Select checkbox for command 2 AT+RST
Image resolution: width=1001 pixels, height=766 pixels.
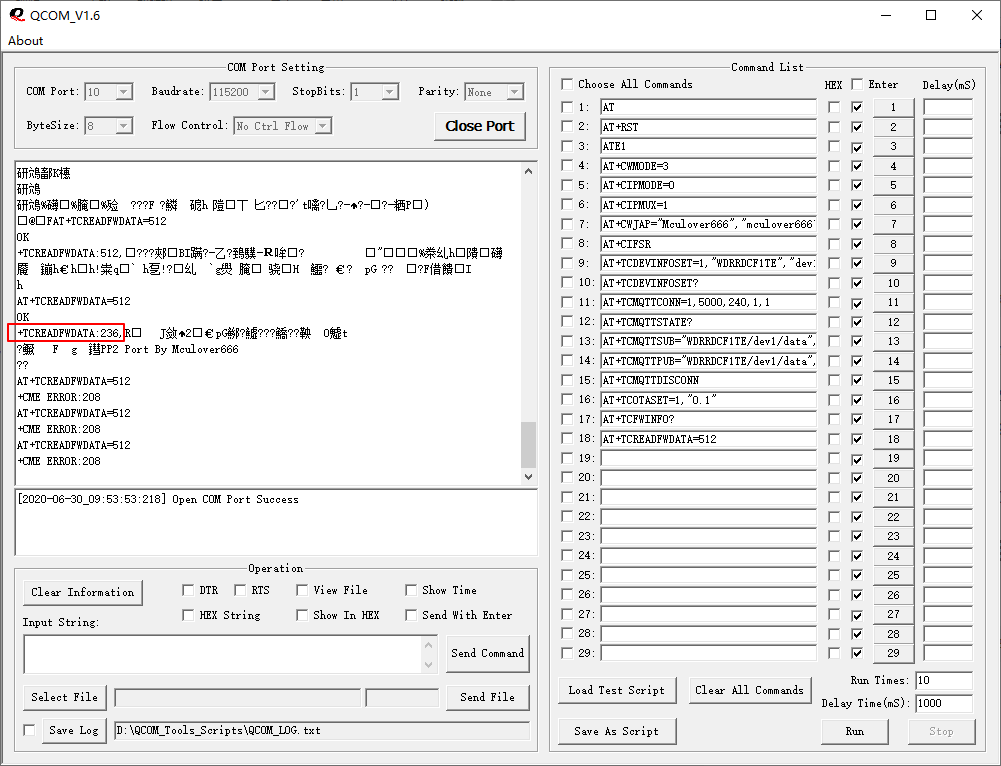pos(567,126)
